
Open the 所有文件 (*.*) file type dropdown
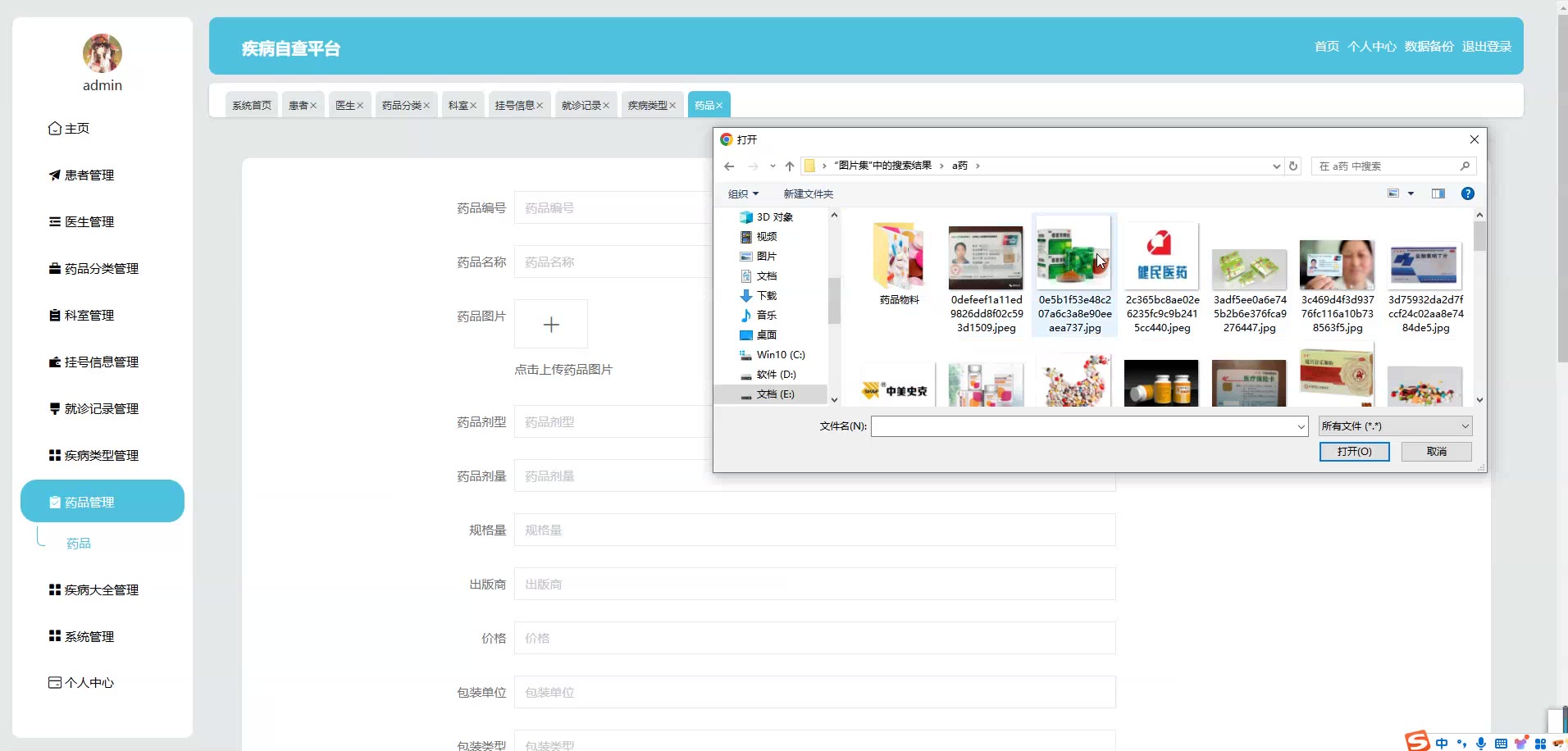(x=1395, y=426)
